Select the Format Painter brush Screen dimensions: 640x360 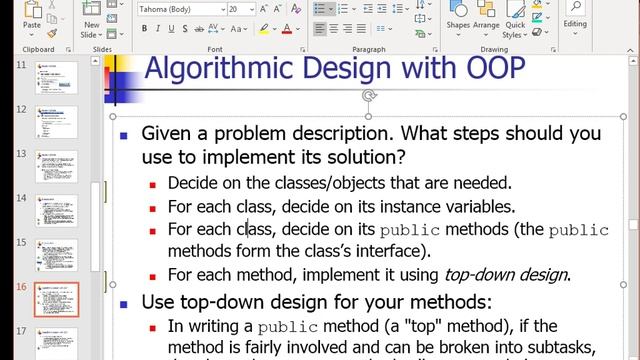tap(52, 33)
